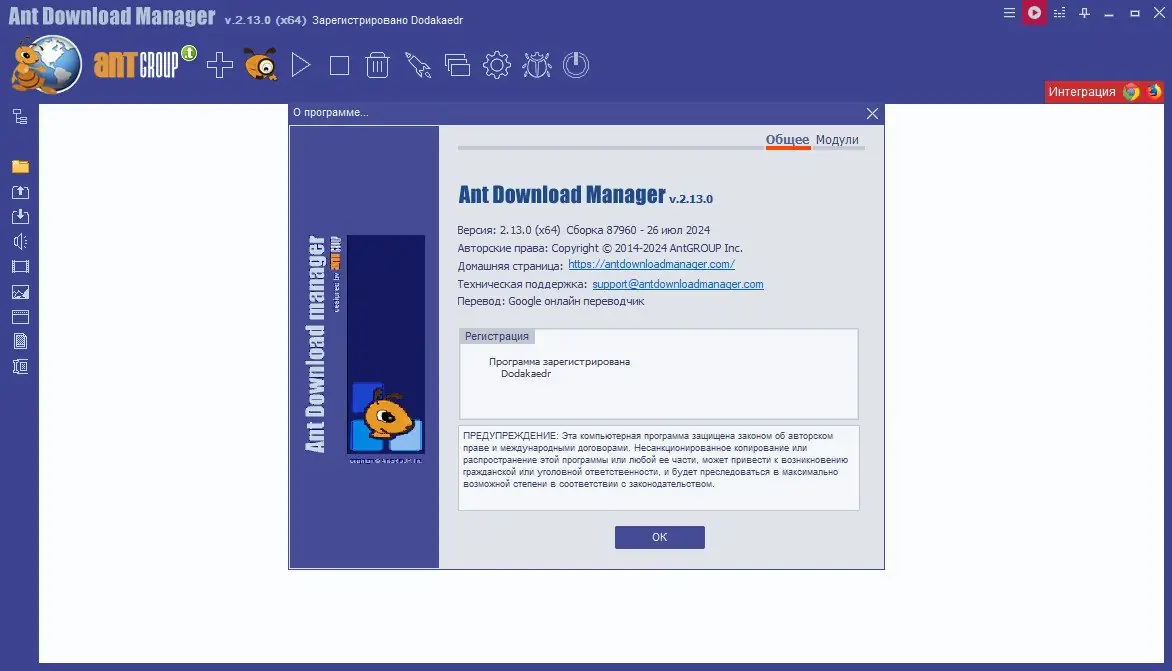Click the ant box product image
1172x671 pixels.
click(386, 344)
